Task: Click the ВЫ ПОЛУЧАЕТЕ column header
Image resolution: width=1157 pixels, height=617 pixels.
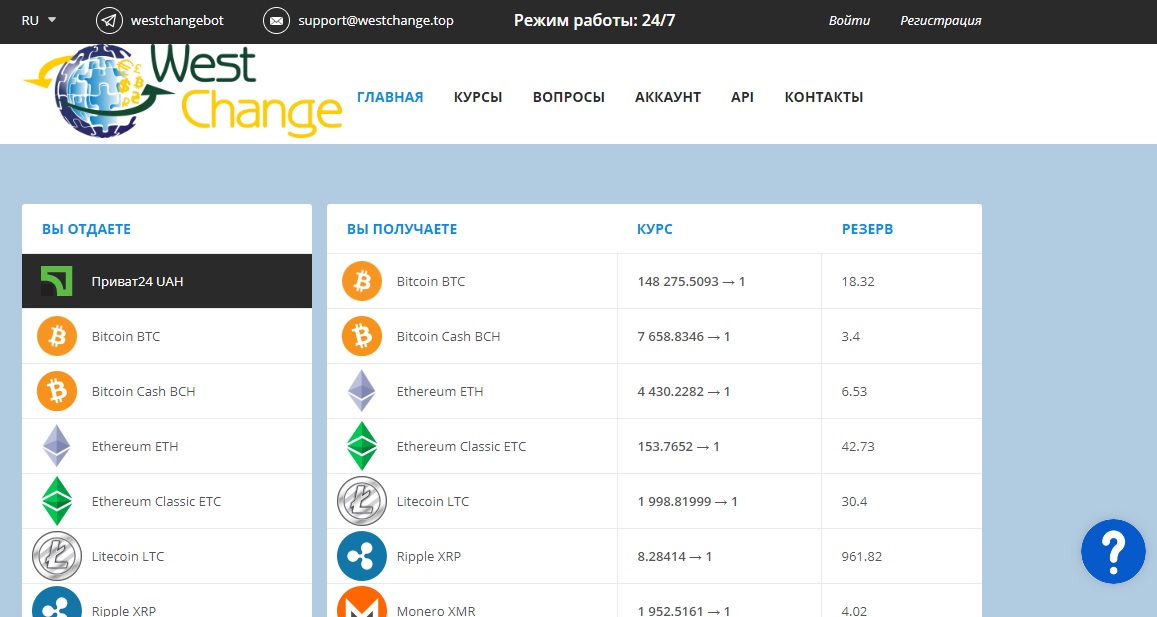Action: click(402, 229)
